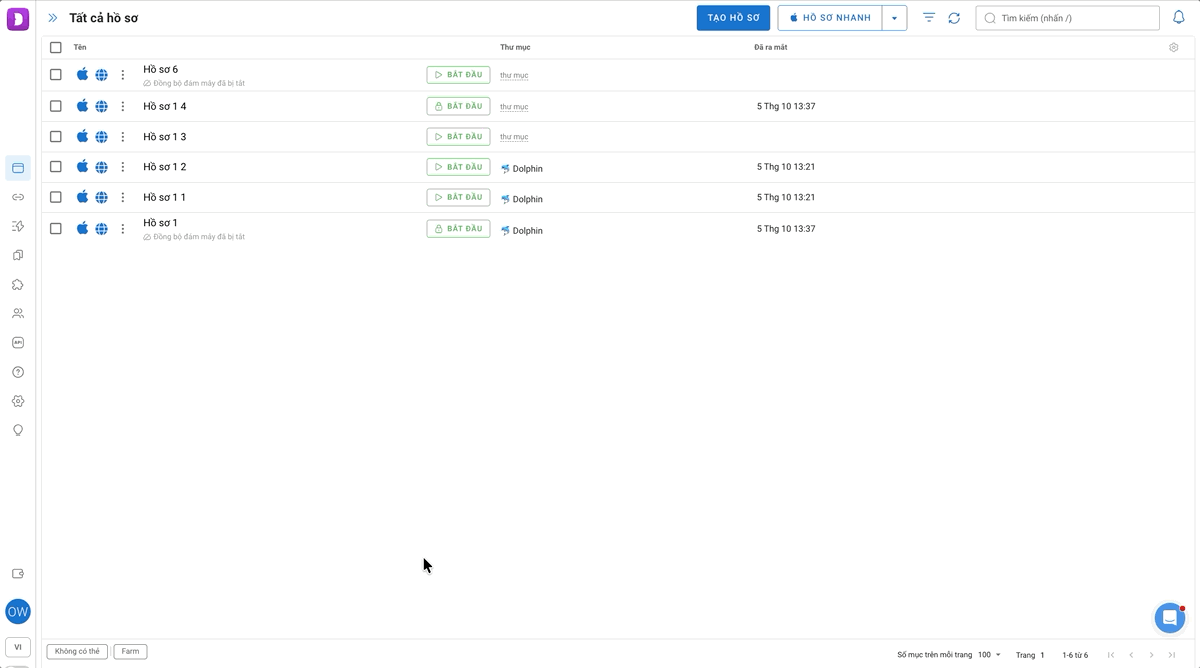Open the API icon in the sidebar

[18, 342]
